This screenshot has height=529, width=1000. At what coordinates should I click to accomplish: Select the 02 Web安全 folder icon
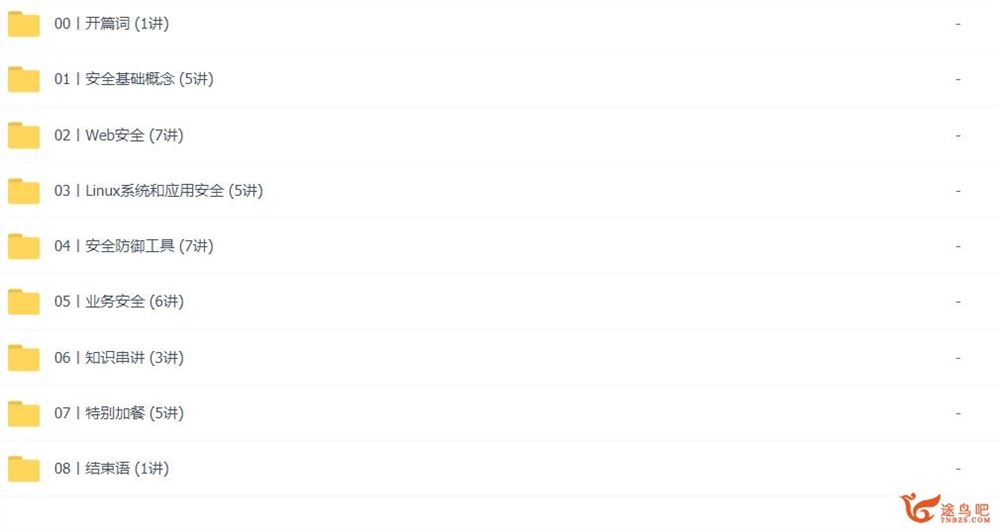point(24,135)
